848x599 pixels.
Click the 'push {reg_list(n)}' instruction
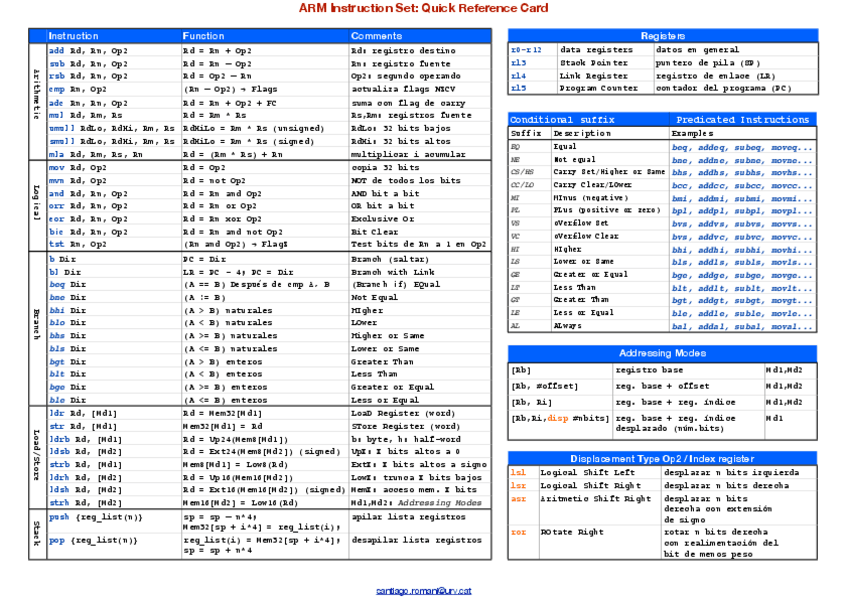coord(96,517)
